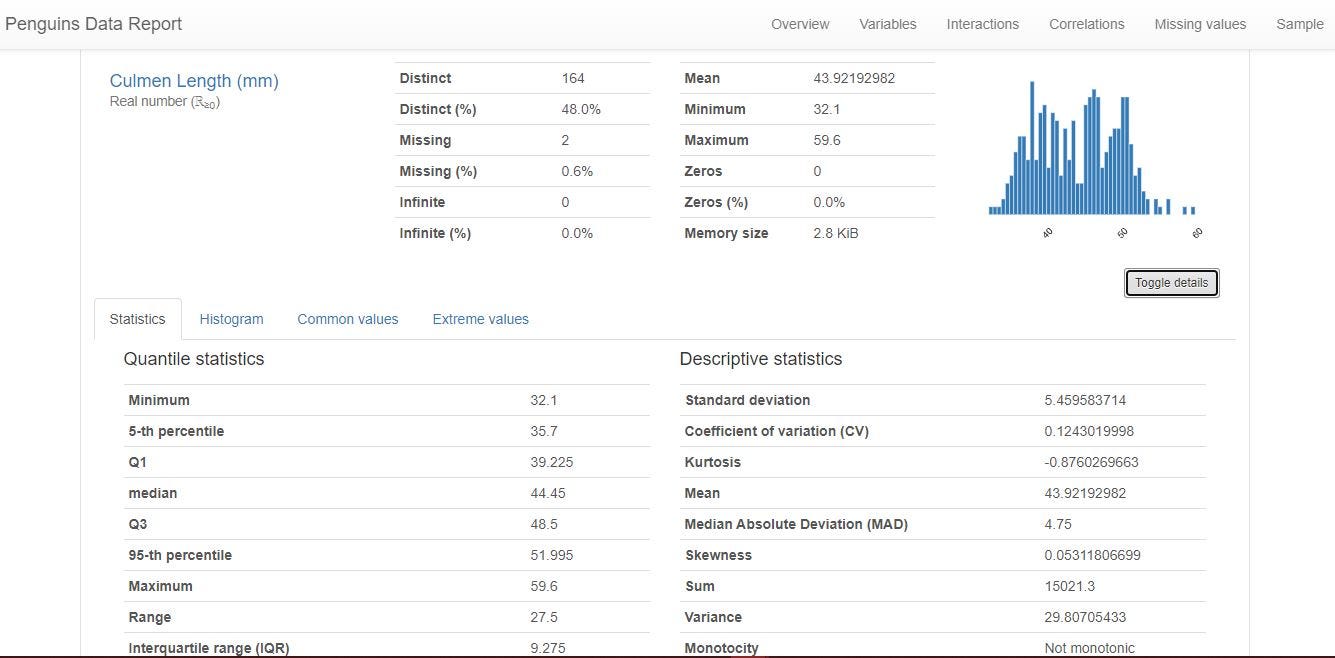
Task: Switch to the Common values tab
Action: point(348,318)
